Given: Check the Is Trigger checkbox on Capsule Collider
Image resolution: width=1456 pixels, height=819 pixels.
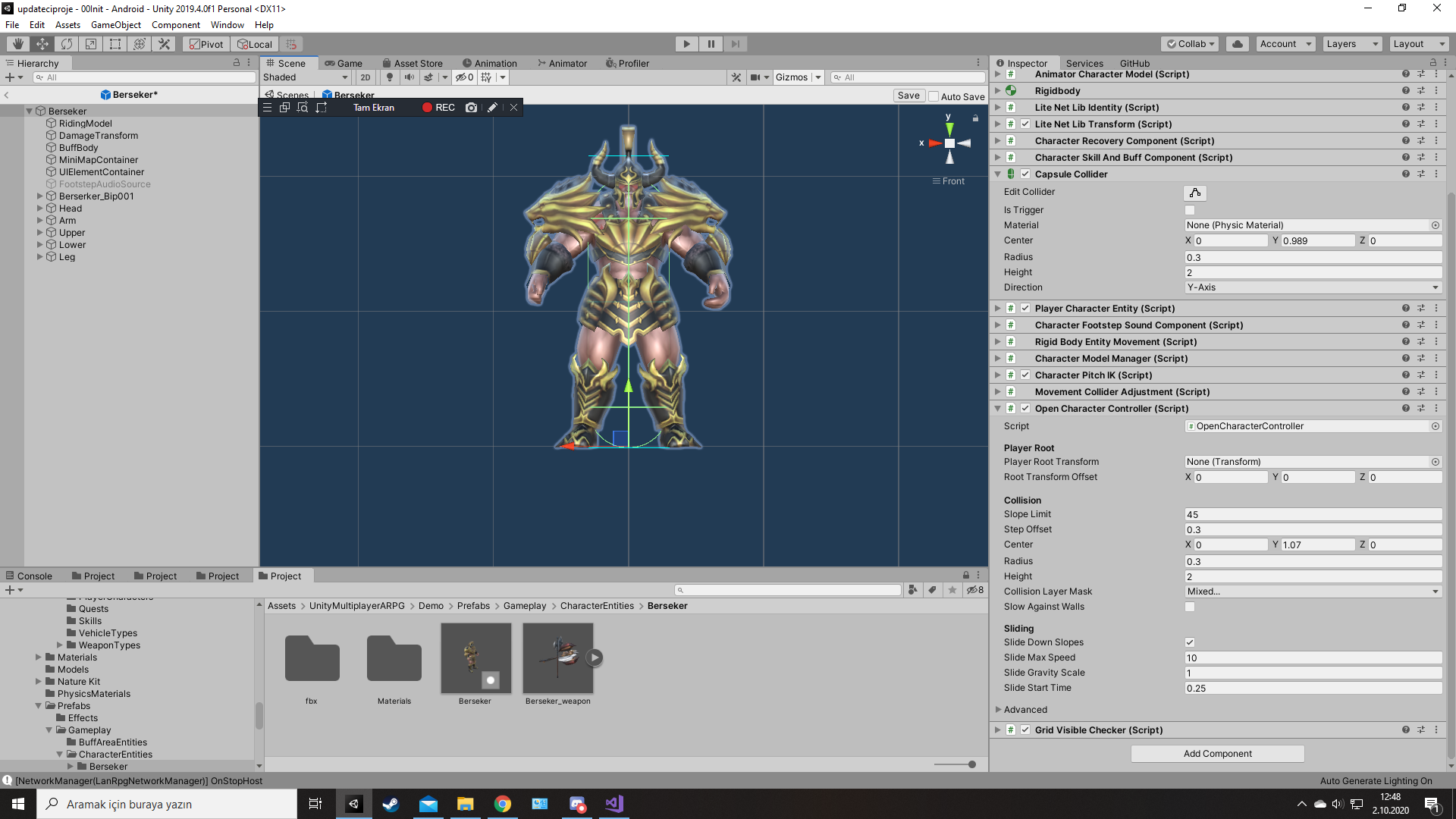Looking at the screenshot, I should pyautogui.click(x=1191, y=210).
